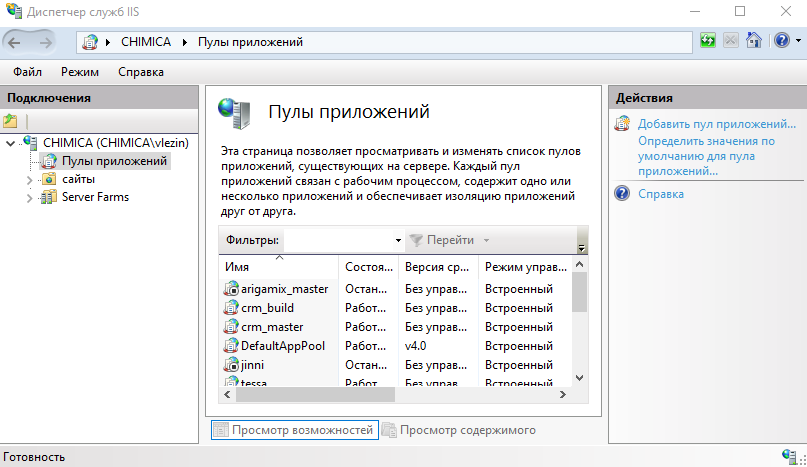This screenshot has width=807, height=467.
Task: Select Пулы приложений in the connections tree
Action: click(114, 160)
